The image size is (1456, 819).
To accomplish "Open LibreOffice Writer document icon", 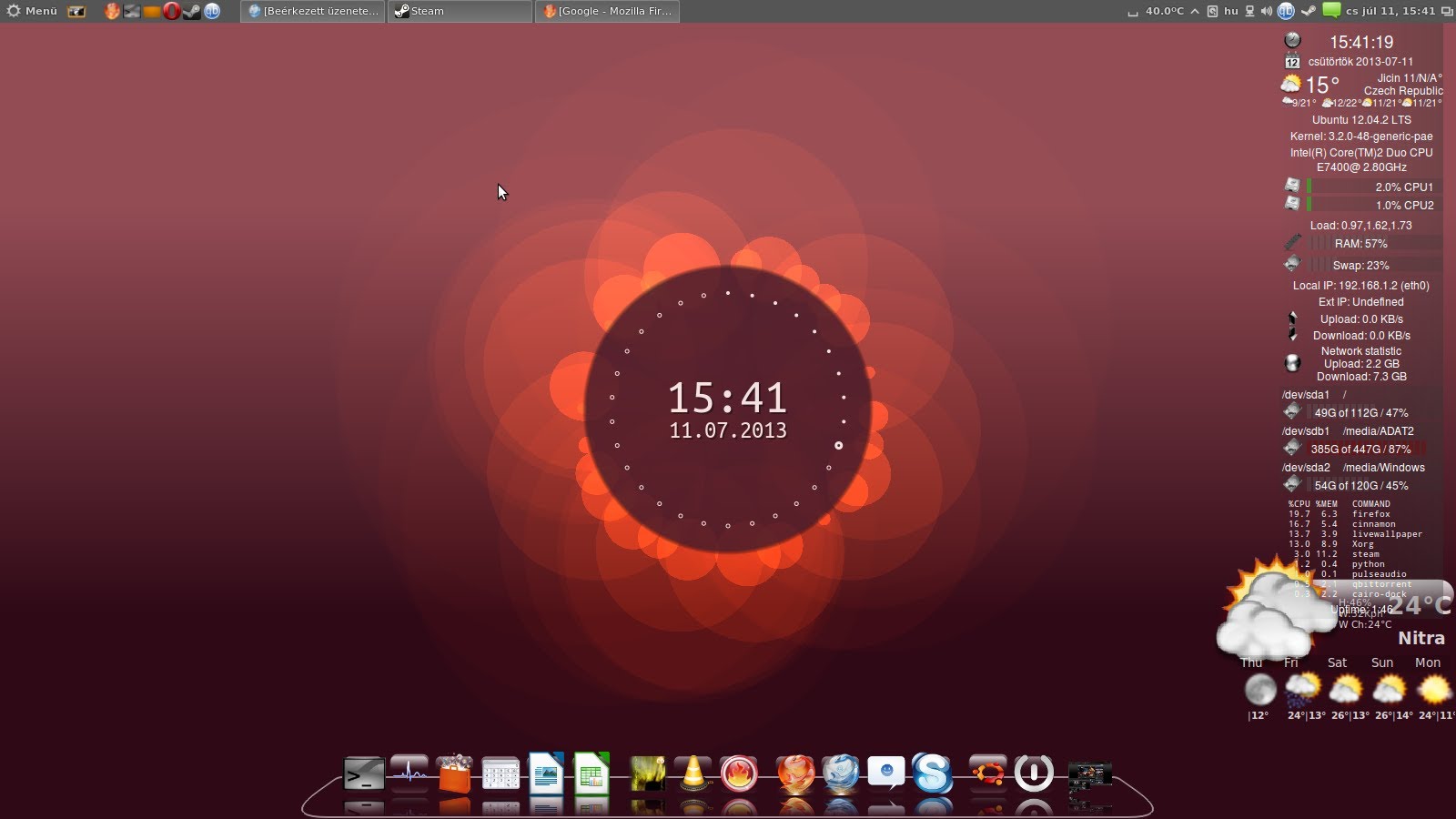I will coord(546,775).
